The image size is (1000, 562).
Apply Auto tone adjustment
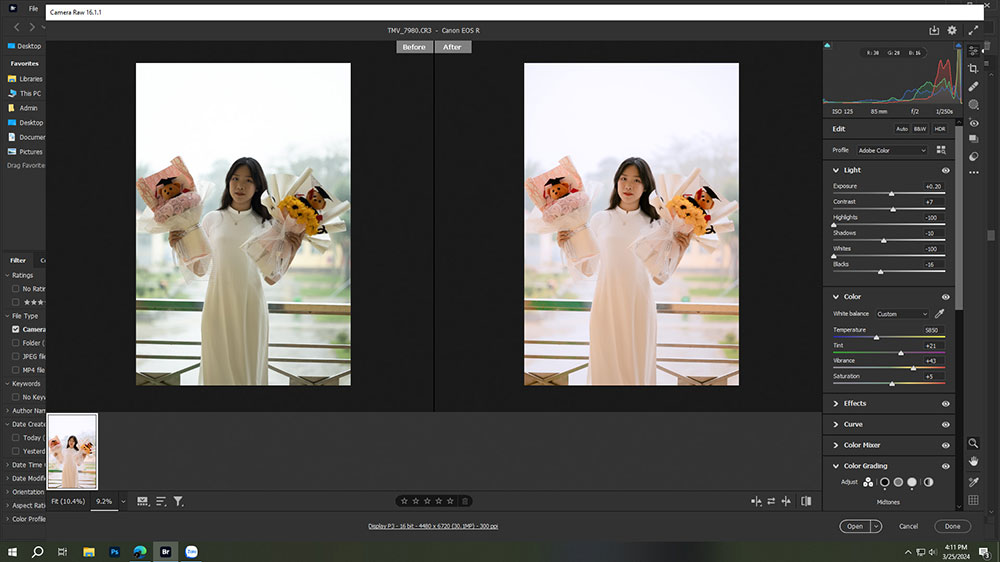[902, 129]
